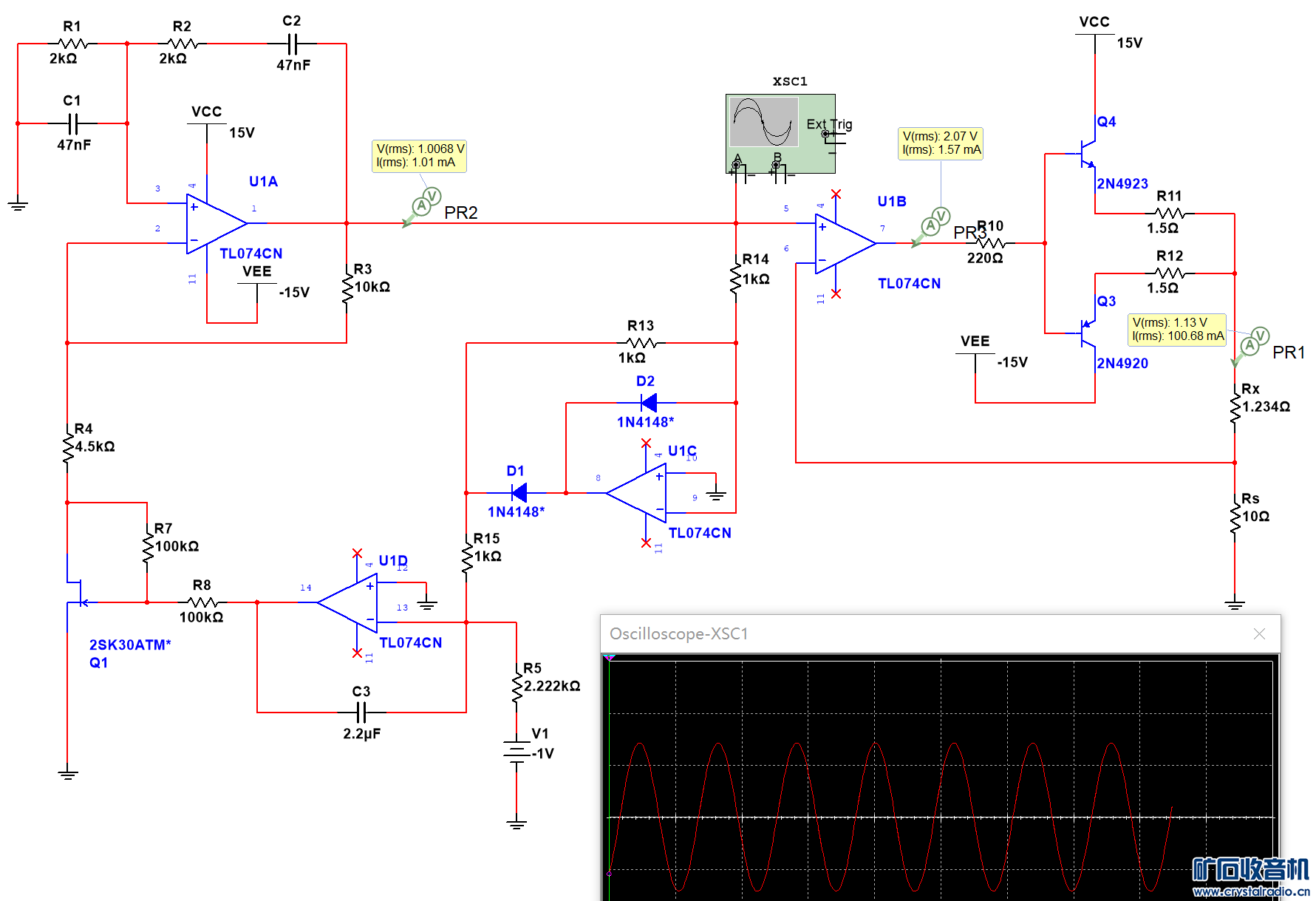The width and height of the screenshot is (1316, 901).
Task: Click the R5 2.222kΩ value label
Action: point(552,686)
